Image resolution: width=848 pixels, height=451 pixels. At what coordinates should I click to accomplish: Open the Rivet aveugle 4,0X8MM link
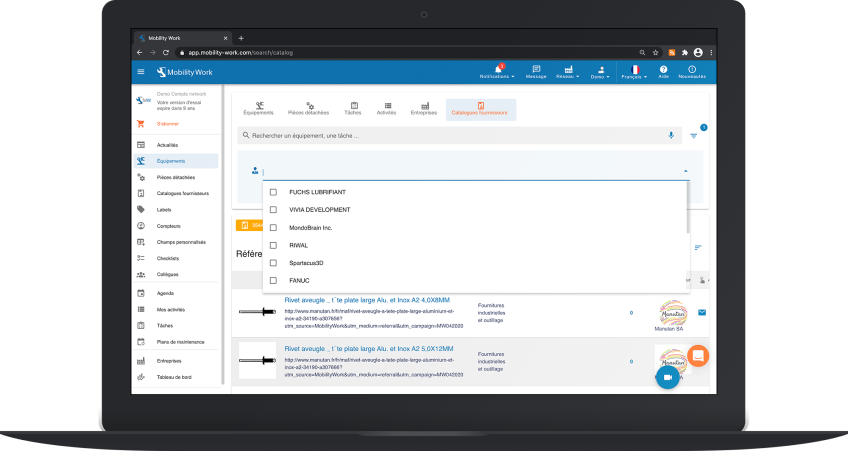(367, 300)
